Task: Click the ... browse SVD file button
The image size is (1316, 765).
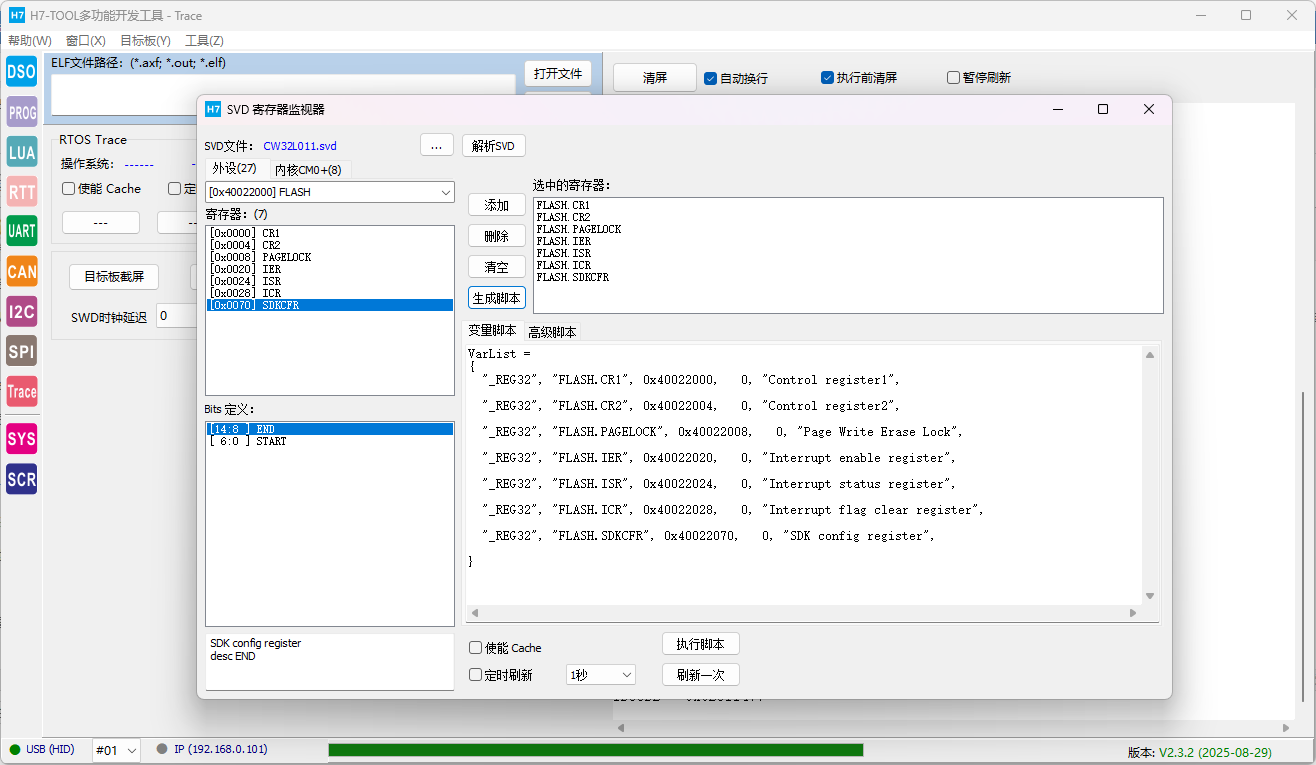Action: pos(436,145)
